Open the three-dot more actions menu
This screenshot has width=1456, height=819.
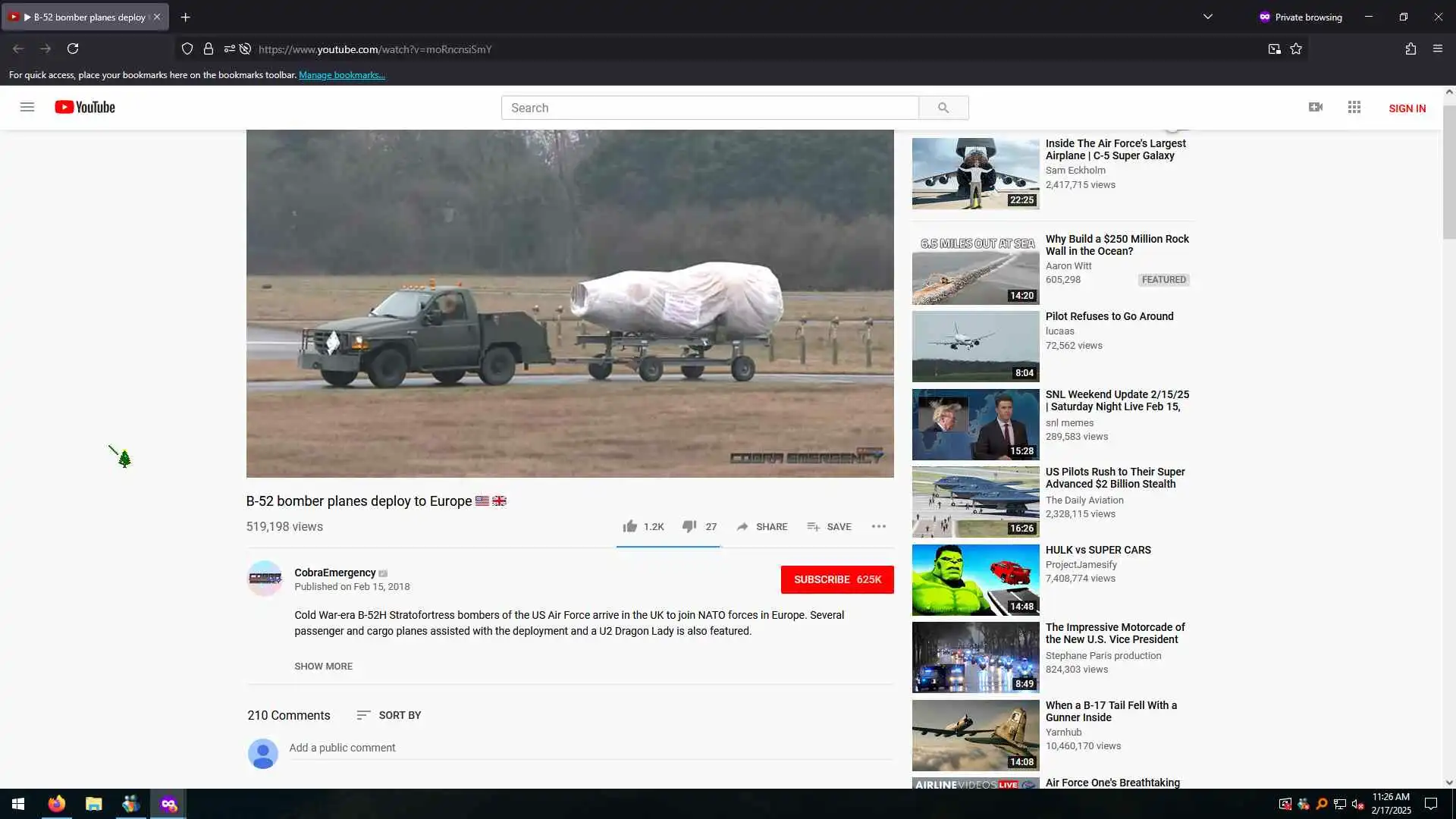[878, 526]
